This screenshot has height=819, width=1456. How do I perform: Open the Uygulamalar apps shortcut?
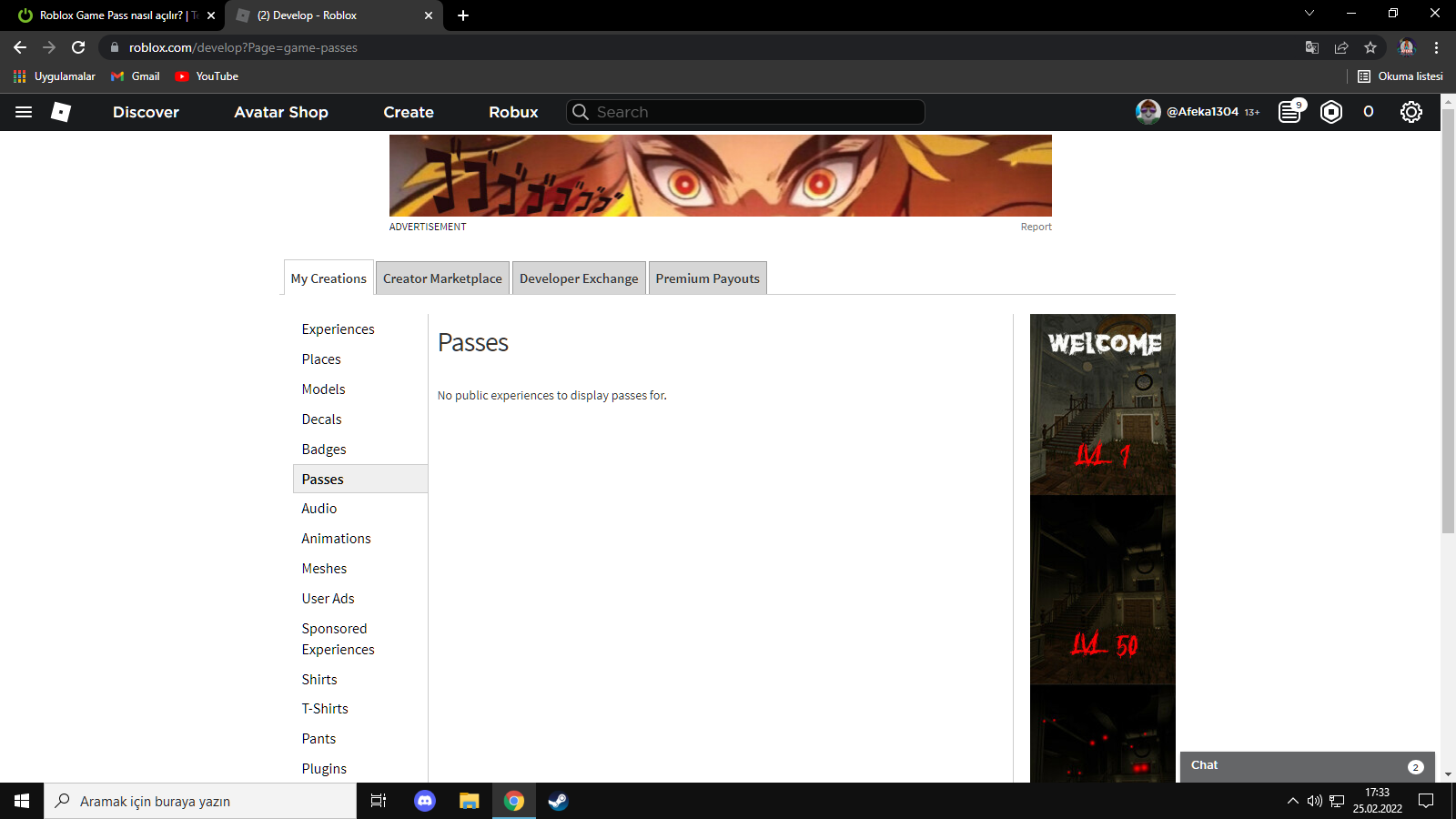pyautogui.click(x=55, y=76)
